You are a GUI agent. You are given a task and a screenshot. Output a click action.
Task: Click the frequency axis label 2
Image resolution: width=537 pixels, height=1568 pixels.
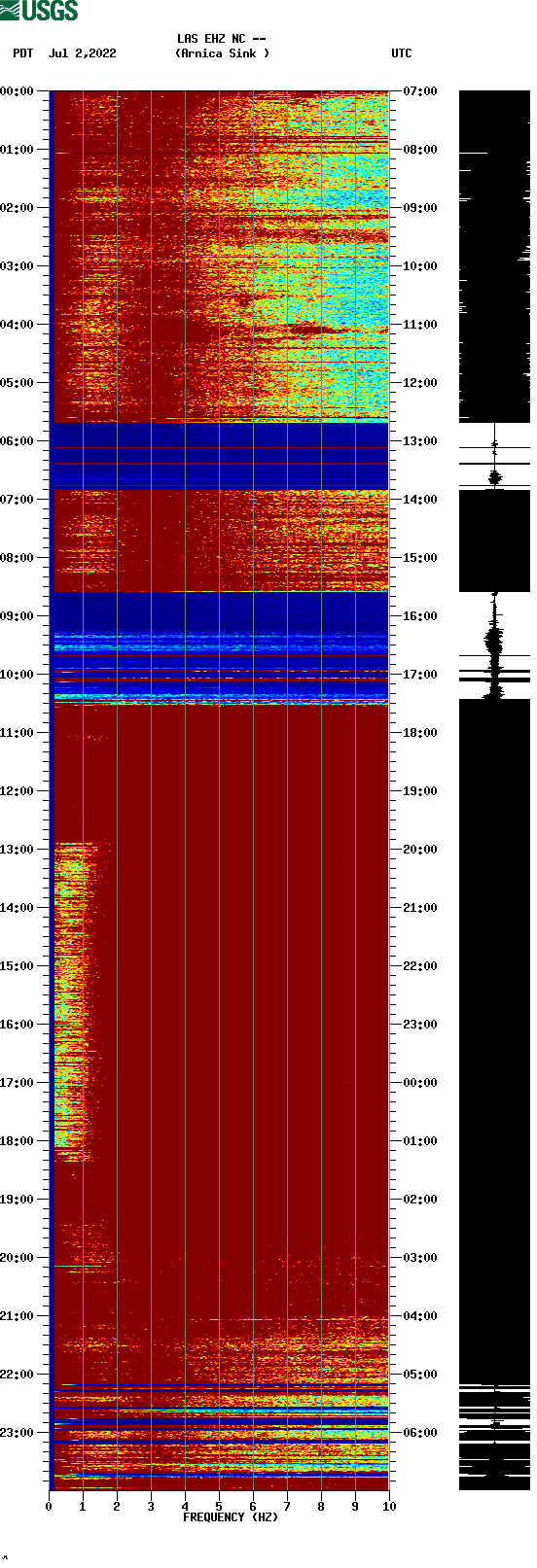[117, 1507]
